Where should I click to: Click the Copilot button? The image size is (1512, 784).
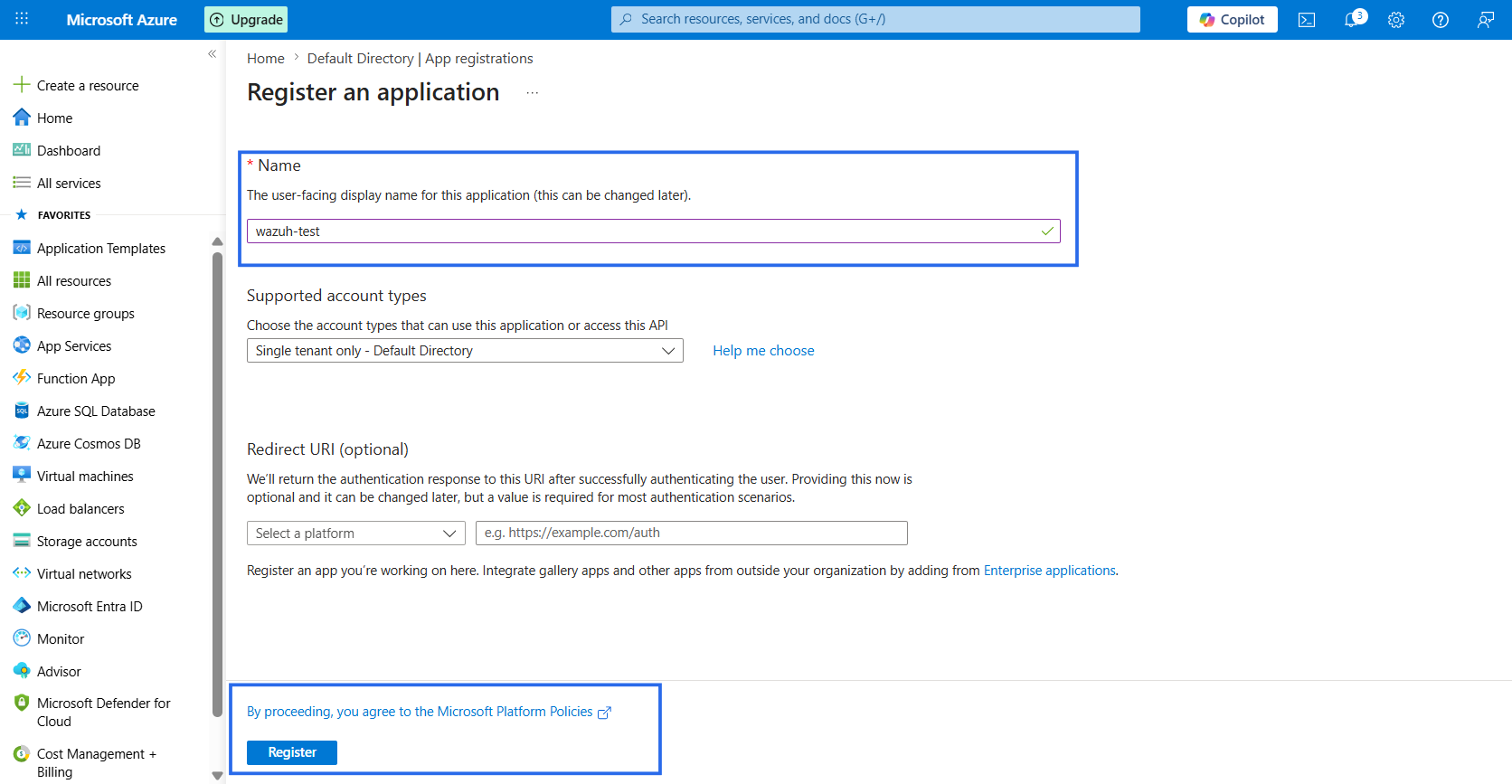click(x=1232, y=19)
